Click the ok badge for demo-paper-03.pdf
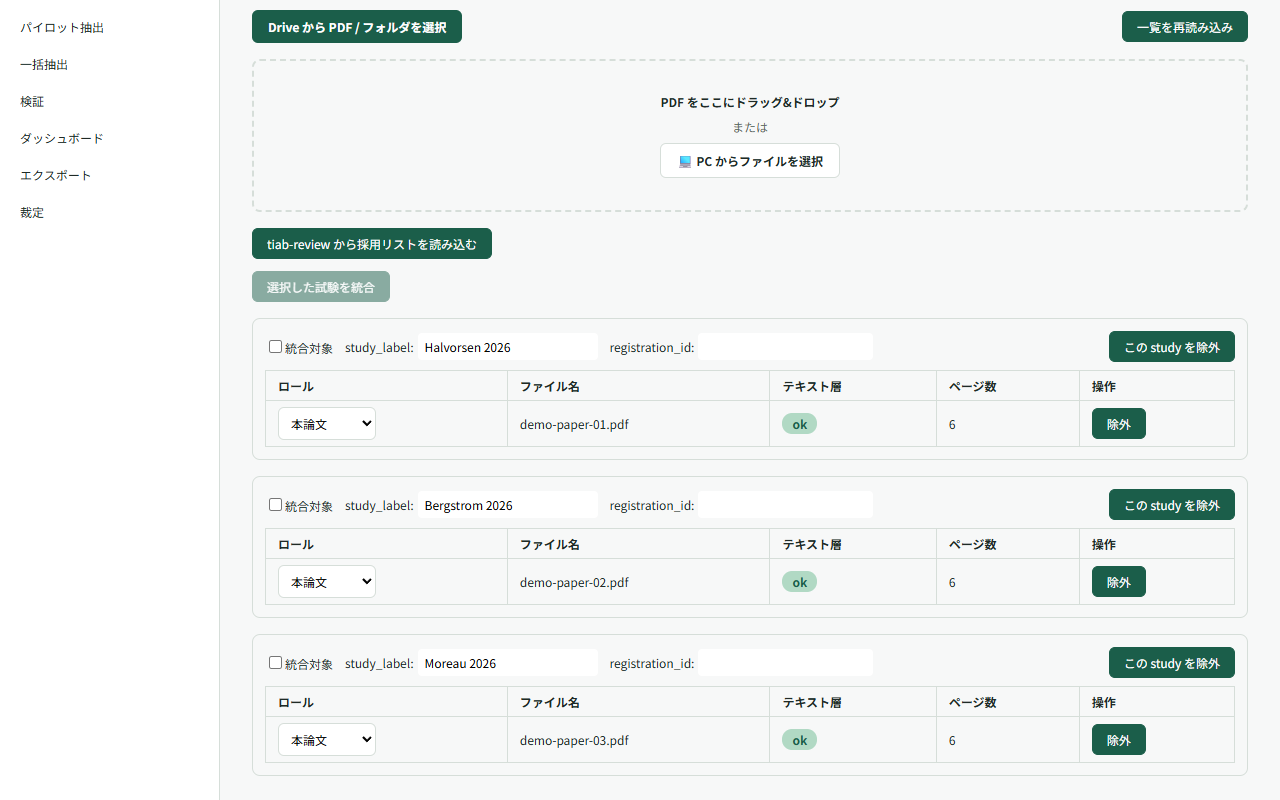 [799, 740]
